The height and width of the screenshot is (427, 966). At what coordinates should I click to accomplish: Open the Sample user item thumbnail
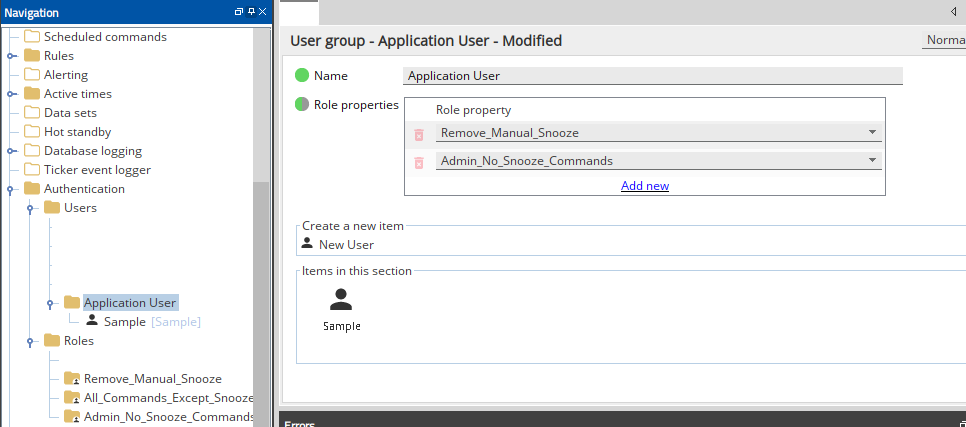341,309
